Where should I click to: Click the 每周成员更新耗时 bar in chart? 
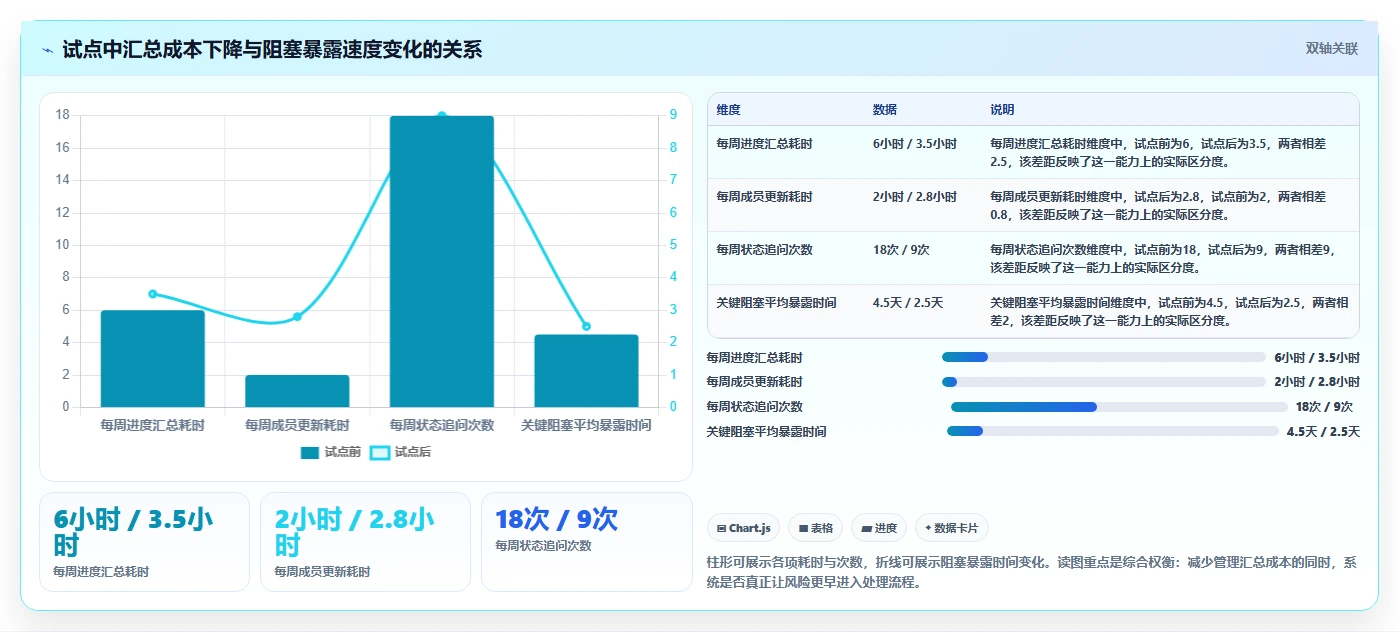[297, 391]
